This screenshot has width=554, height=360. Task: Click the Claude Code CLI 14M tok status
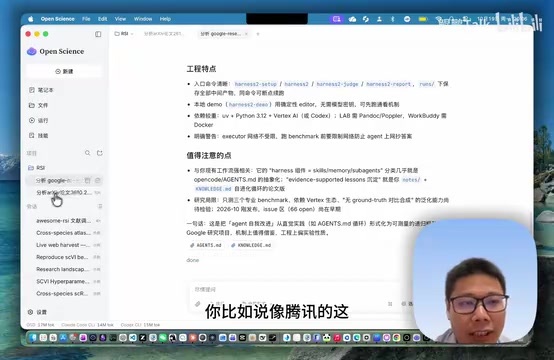[x=87, y=325]
